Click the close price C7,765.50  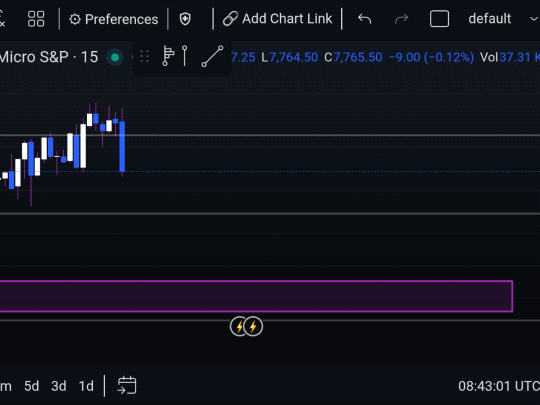tap(353, 57)
